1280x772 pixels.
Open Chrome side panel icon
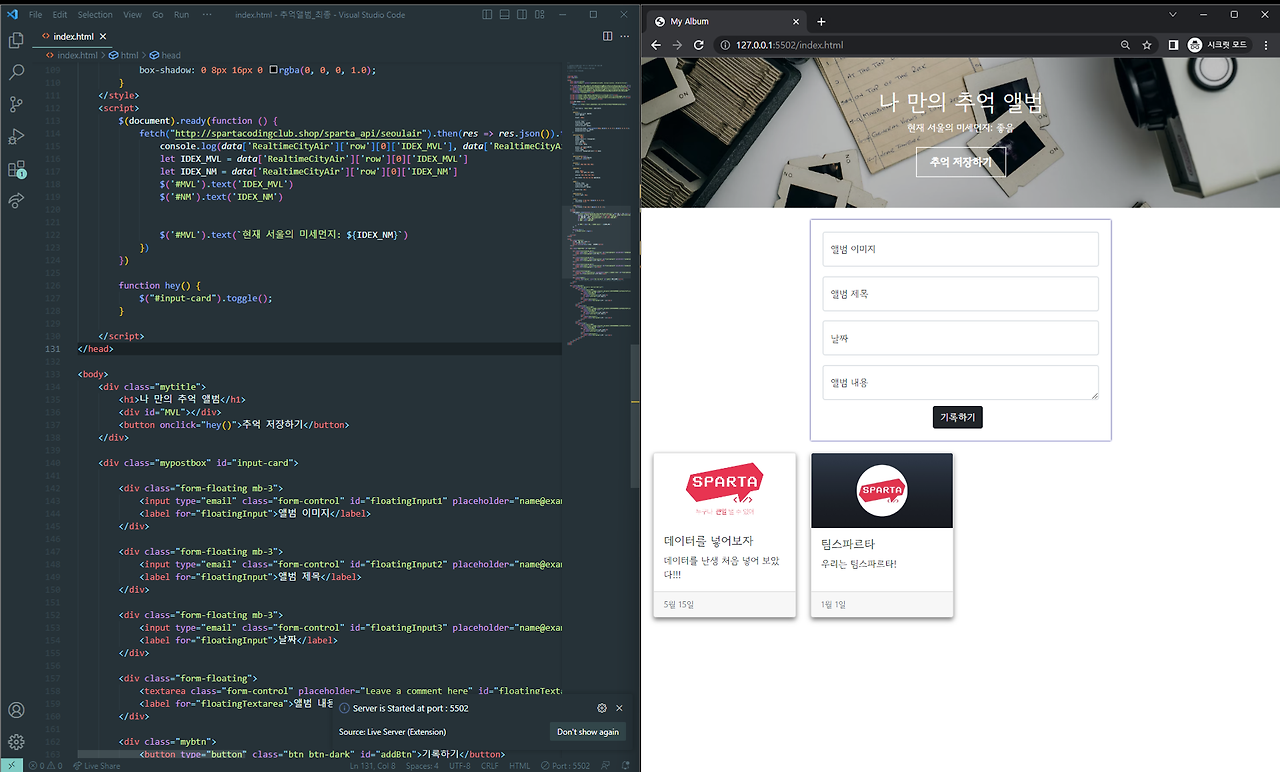pos(1174,45)
